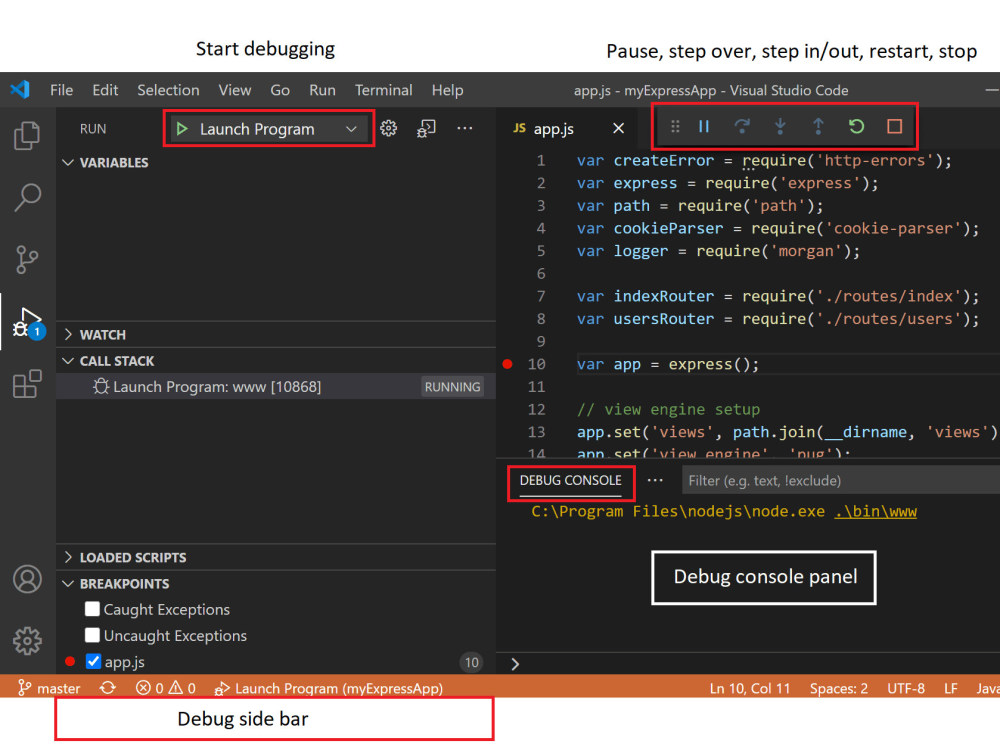The height and width of the screenshot is (750, 1000).
Task: Click 'cookie-parser' string on line 4
Action: [x=893, y=228]
